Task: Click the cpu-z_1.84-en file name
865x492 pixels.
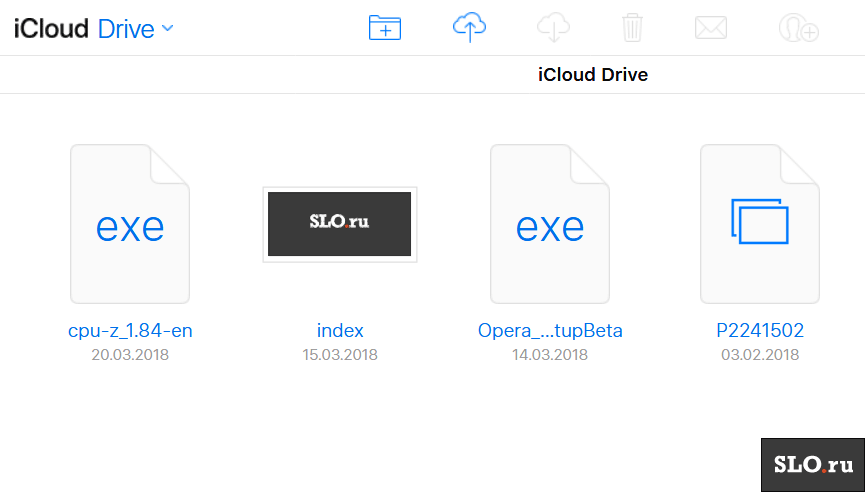Action: tap(130, 330)
